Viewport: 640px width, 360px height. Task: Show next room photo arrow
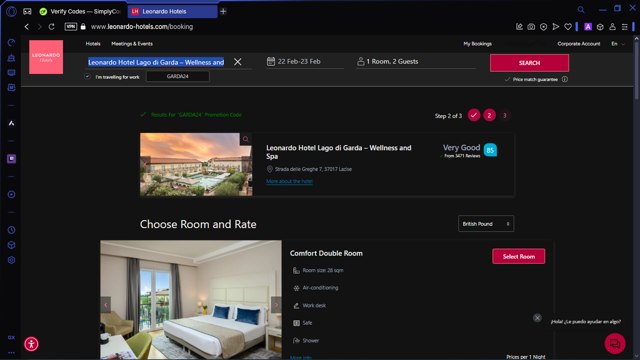coord(276,304)
